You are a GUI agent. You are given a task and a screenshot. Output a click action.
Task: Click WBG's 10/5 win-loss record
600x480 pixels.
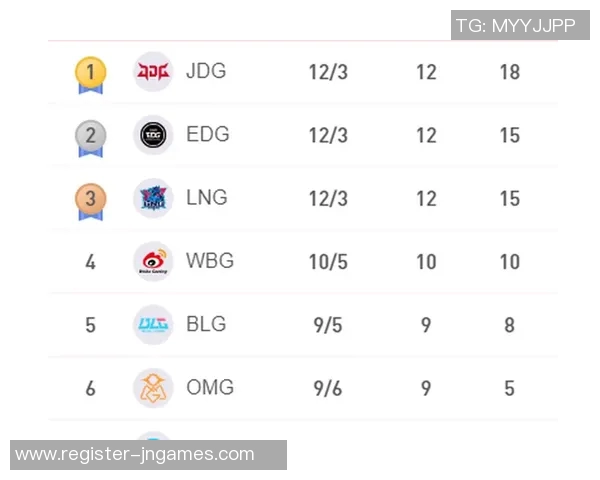(328, 262)
